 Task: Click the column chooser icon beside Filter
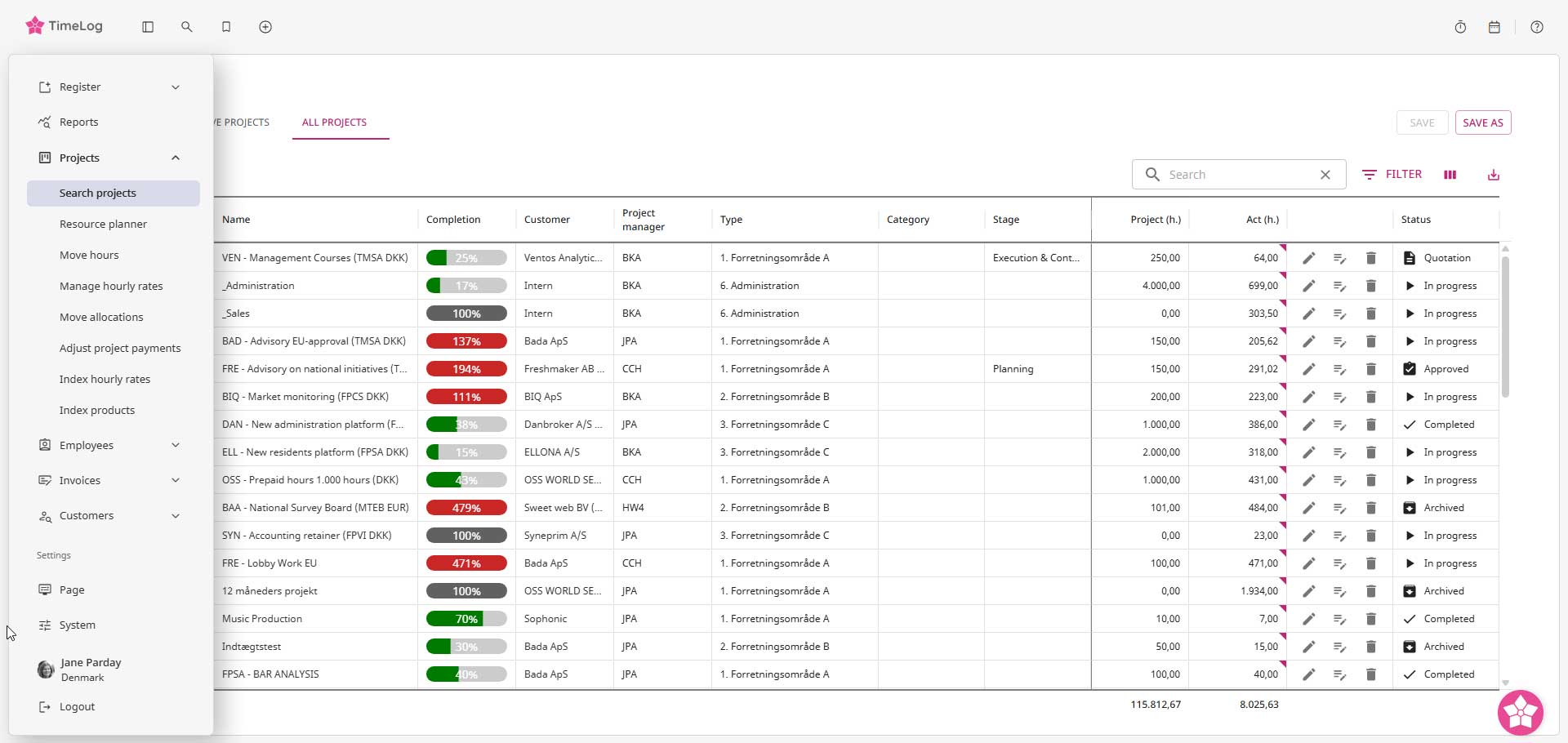[x=1450, y=175]
